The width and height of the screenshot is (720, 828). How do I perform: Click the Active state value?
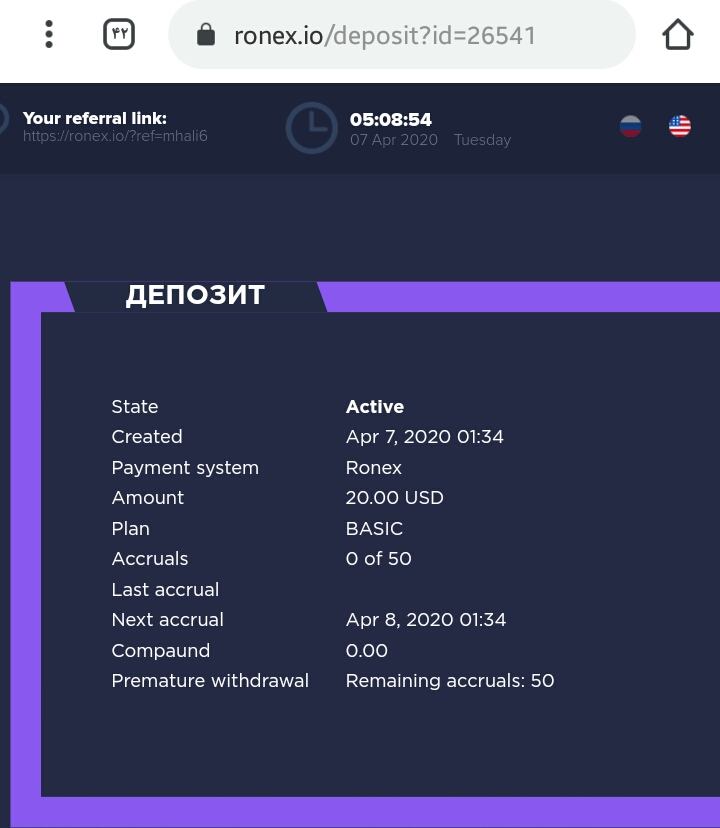375,407
